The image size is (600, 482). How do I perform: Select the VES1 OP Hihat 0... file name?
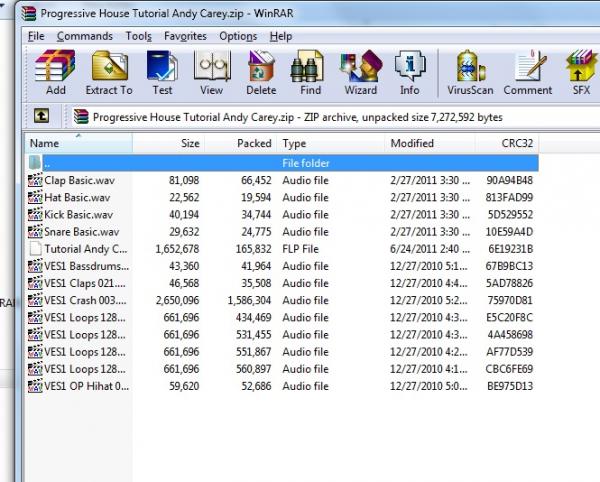86,386
